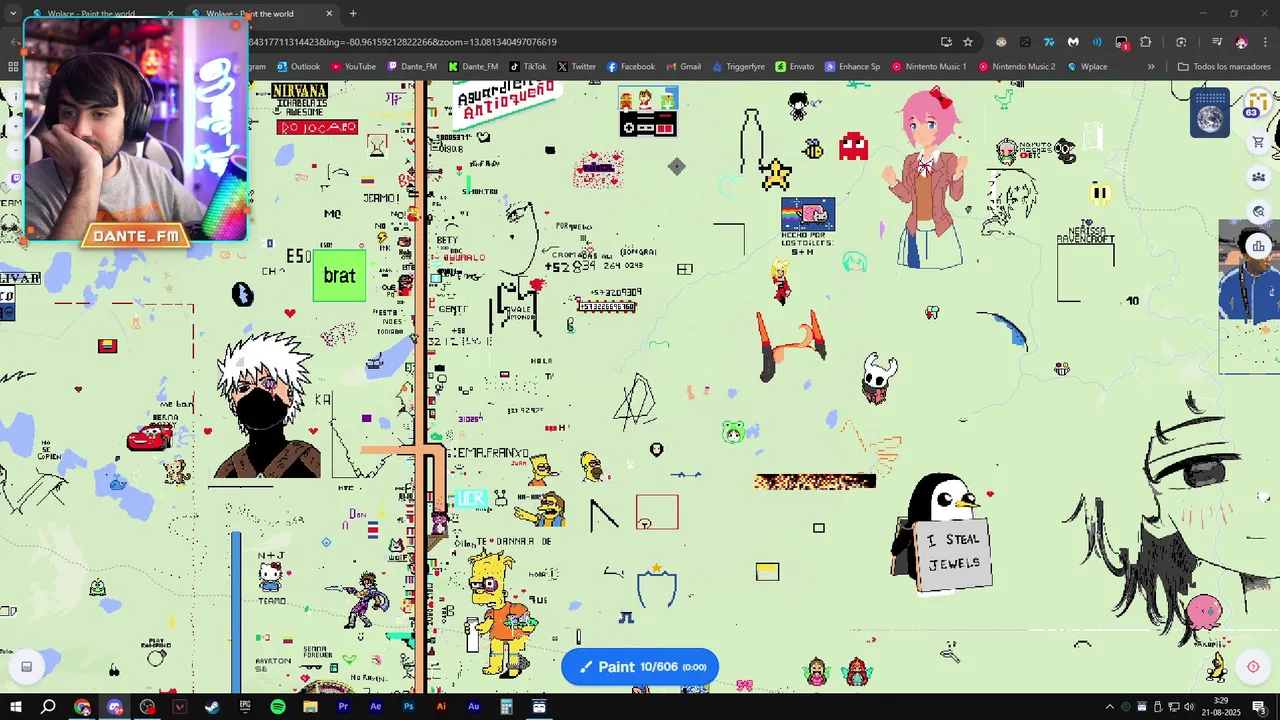Open the map search icon
Viewport: 1280px width, 720px height.
pyautogui.click(x=1259, y=211)
